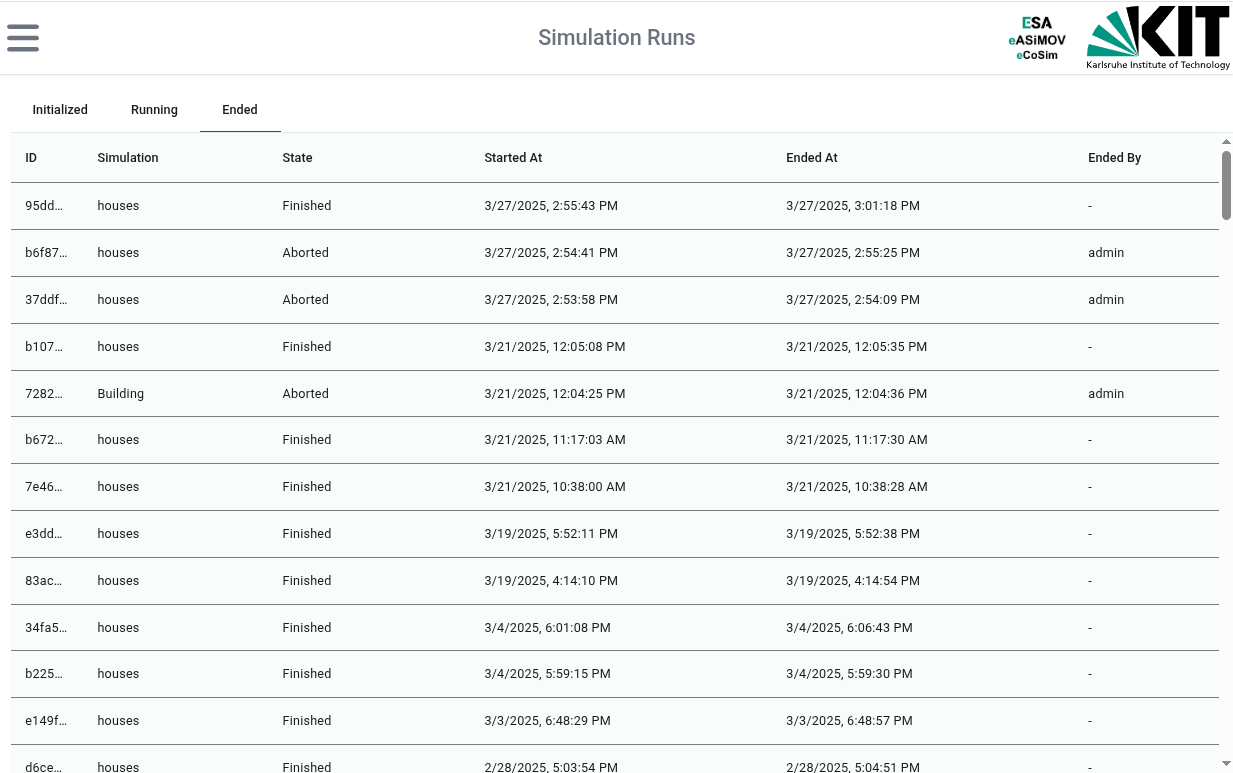Click start time 3/19/2025, 5:52:11 PM

551,534
